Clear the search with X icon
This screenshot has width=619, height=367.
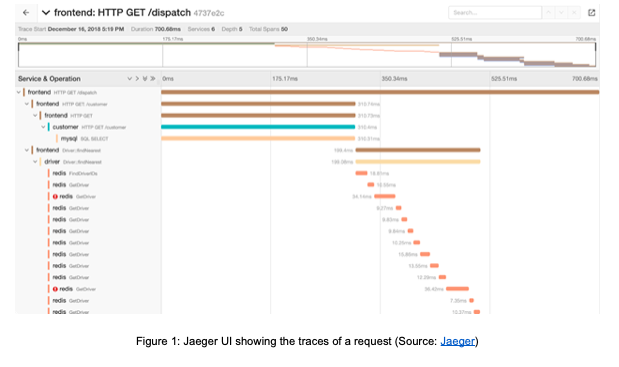pos(574,13)
